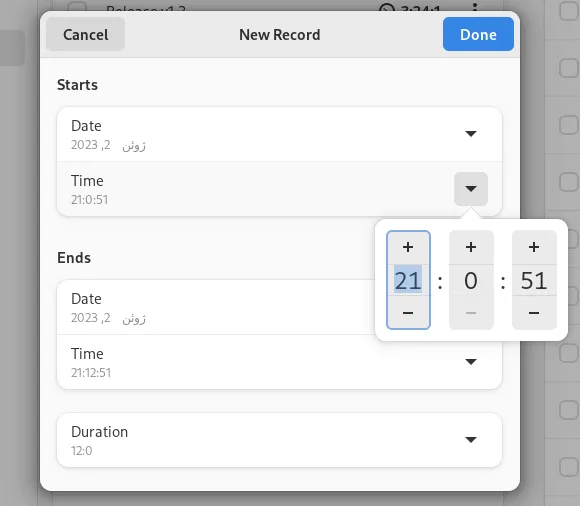The image size is (580, 506).
Task: Increase the minutes value with plus
Action: click(471, 247)
